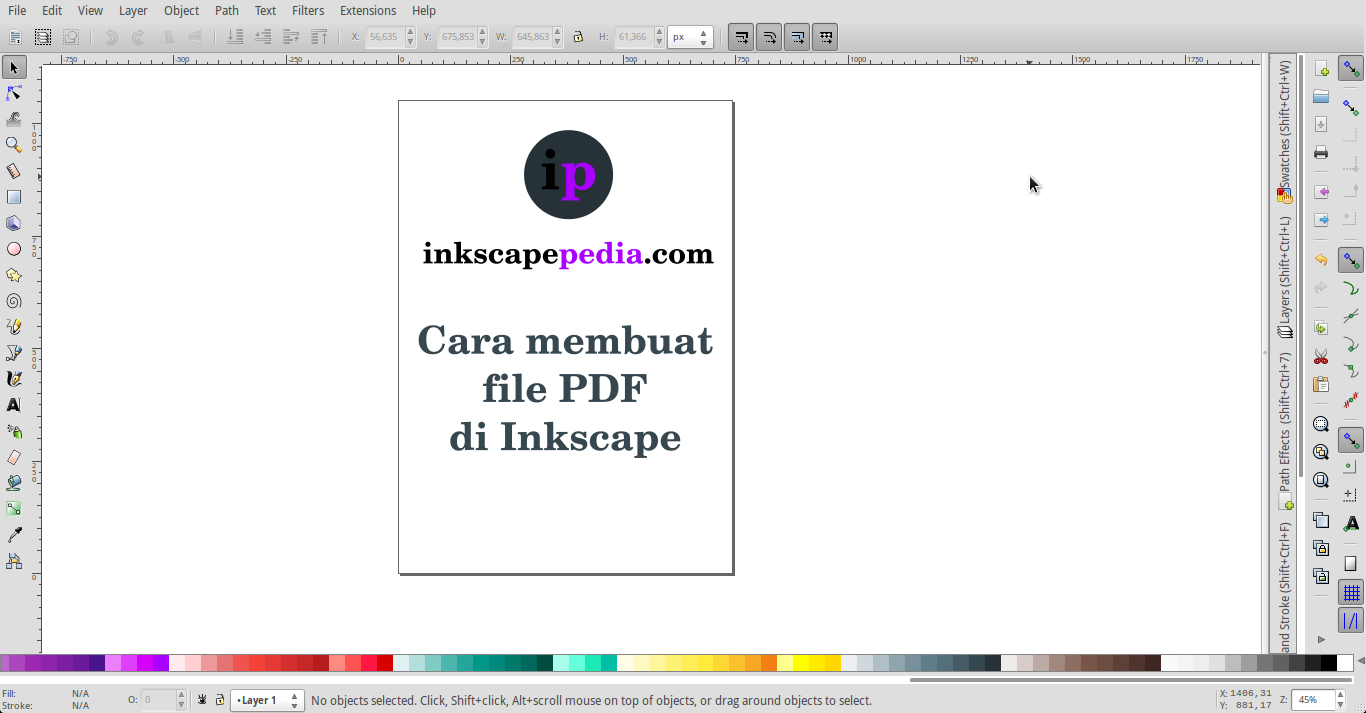The width and height of the screenshot is (1366, 713).
Task: Select the Measure tool
Action: pyautogui.click(x=13, y=170)
